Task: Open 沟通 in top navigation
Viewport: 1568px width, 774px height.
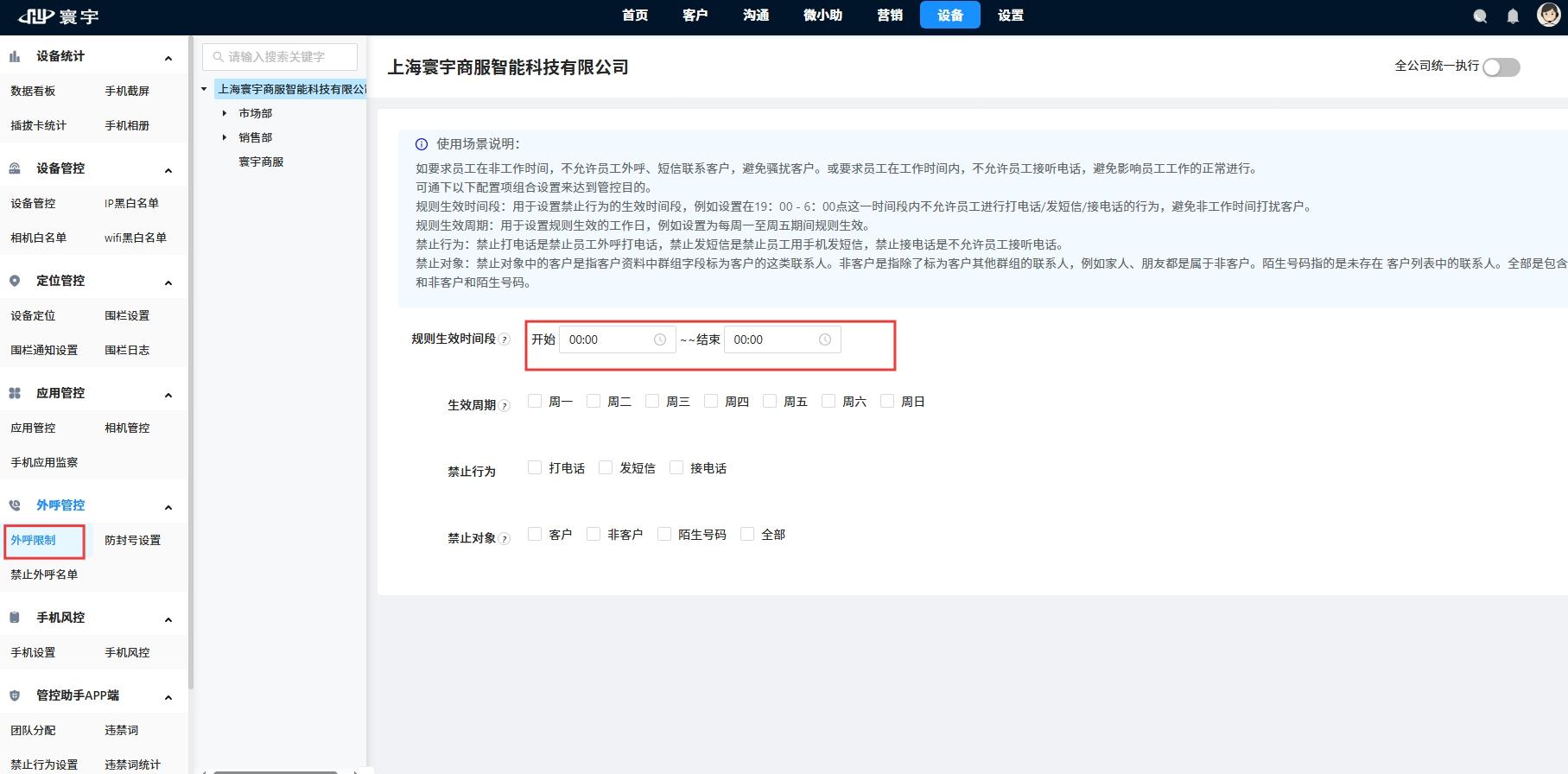Action: 756,16
